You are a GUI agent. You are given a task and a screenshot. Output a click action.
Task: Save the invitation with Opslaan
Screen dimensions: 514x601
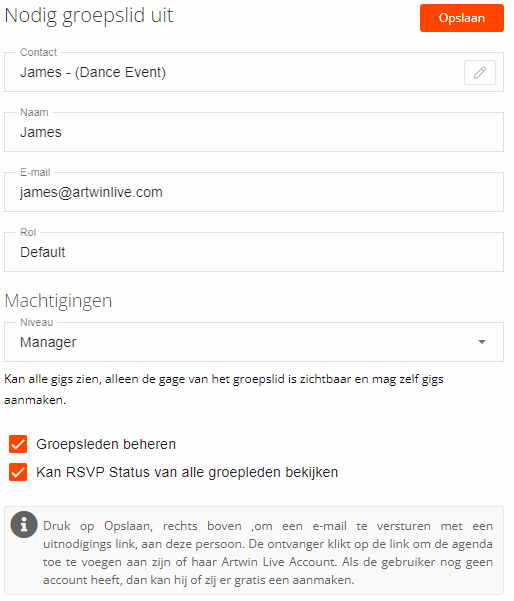[x=461, y=18]
